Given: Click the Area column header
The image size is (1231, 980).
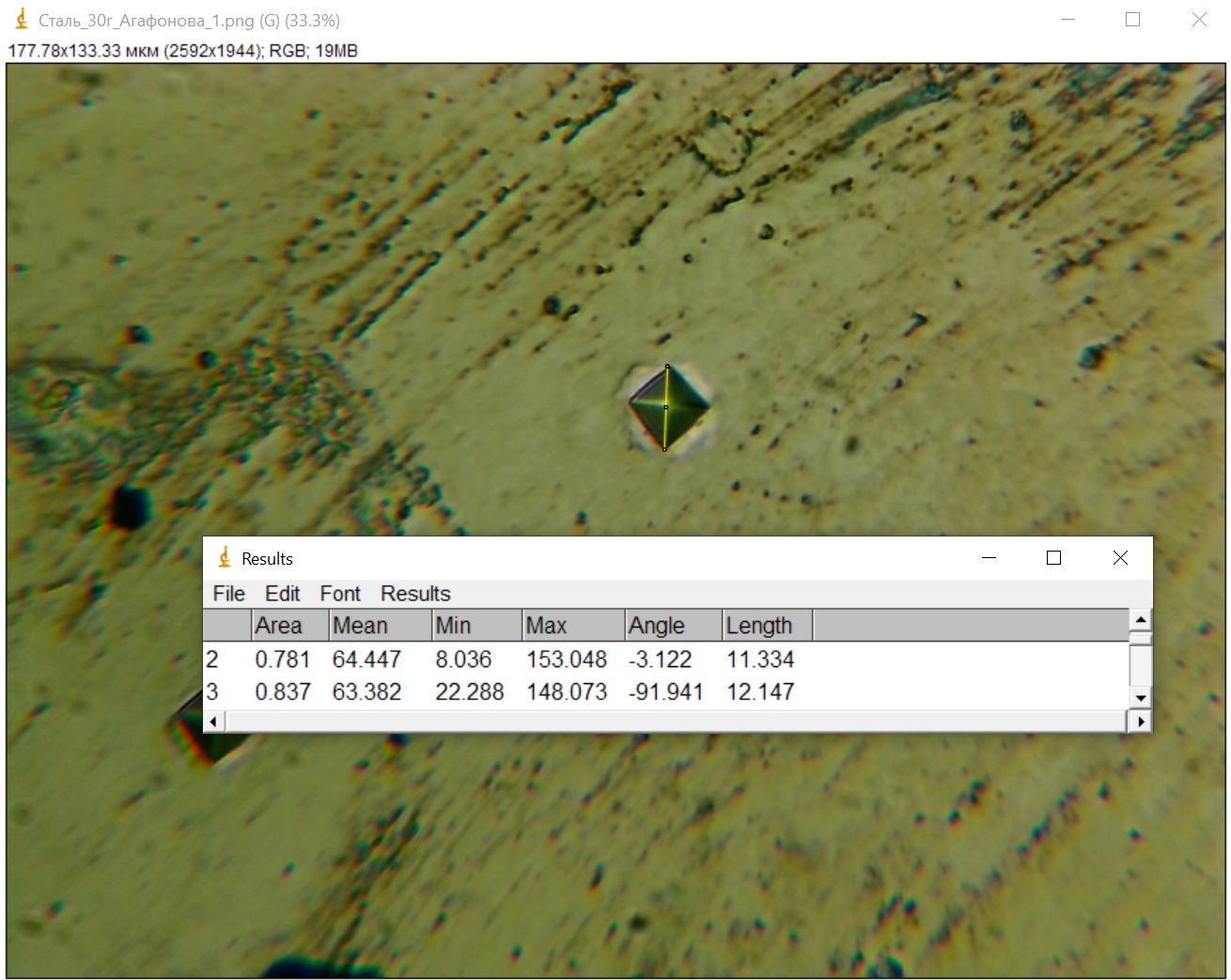Looking at the screenshot, I should (290, 626).
